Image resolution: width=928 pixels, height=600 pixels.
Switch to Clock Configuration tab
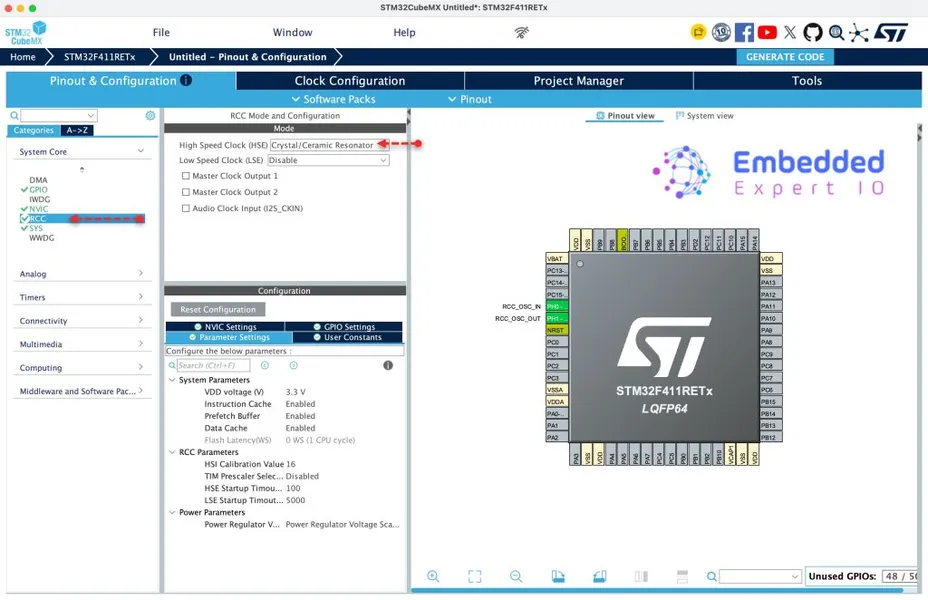(x=350, y=81)
